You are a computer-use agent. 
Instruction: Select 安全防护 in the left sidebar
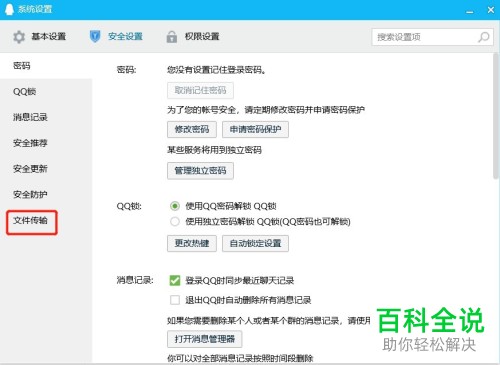[46, 194]
